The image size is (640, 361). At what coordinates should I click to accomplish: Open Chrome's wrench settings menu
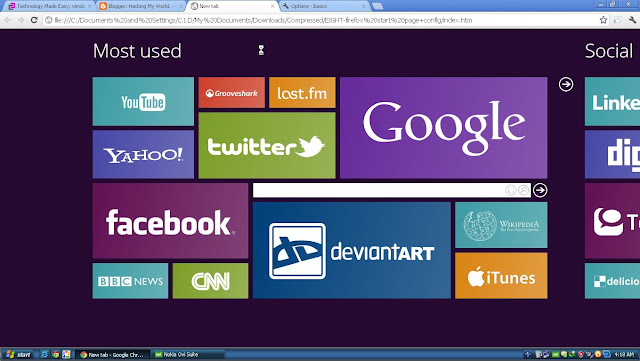632,20
